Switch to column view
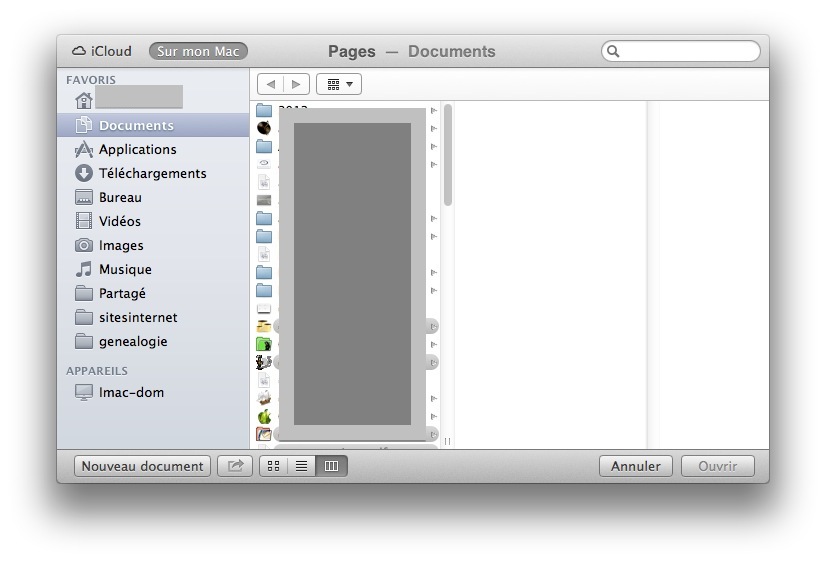826x562 pixels. pyautogui.click(x=331, y=466)
